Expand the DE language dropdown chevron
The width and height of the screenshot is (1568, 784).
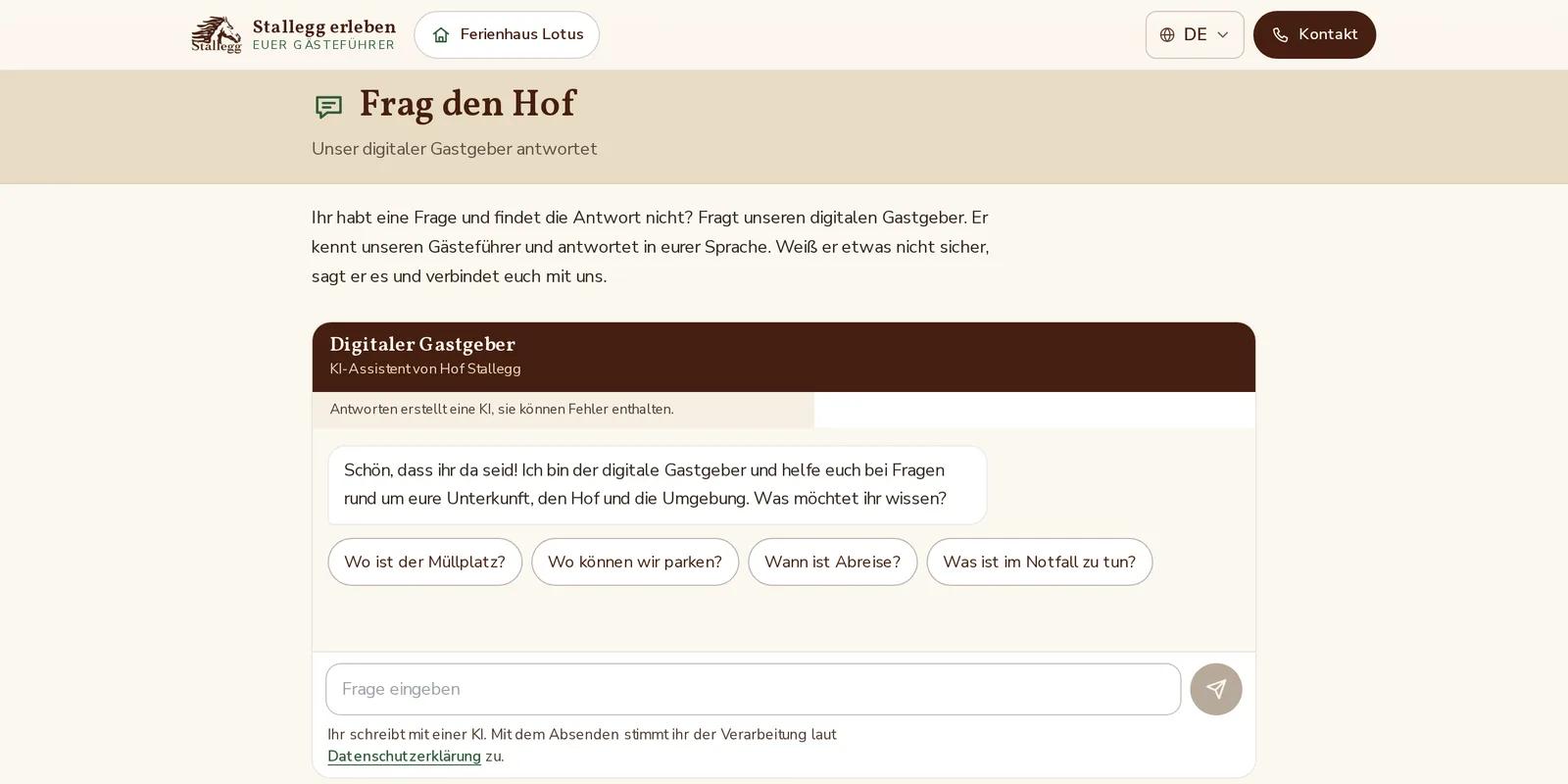[x=1222, y=35]
